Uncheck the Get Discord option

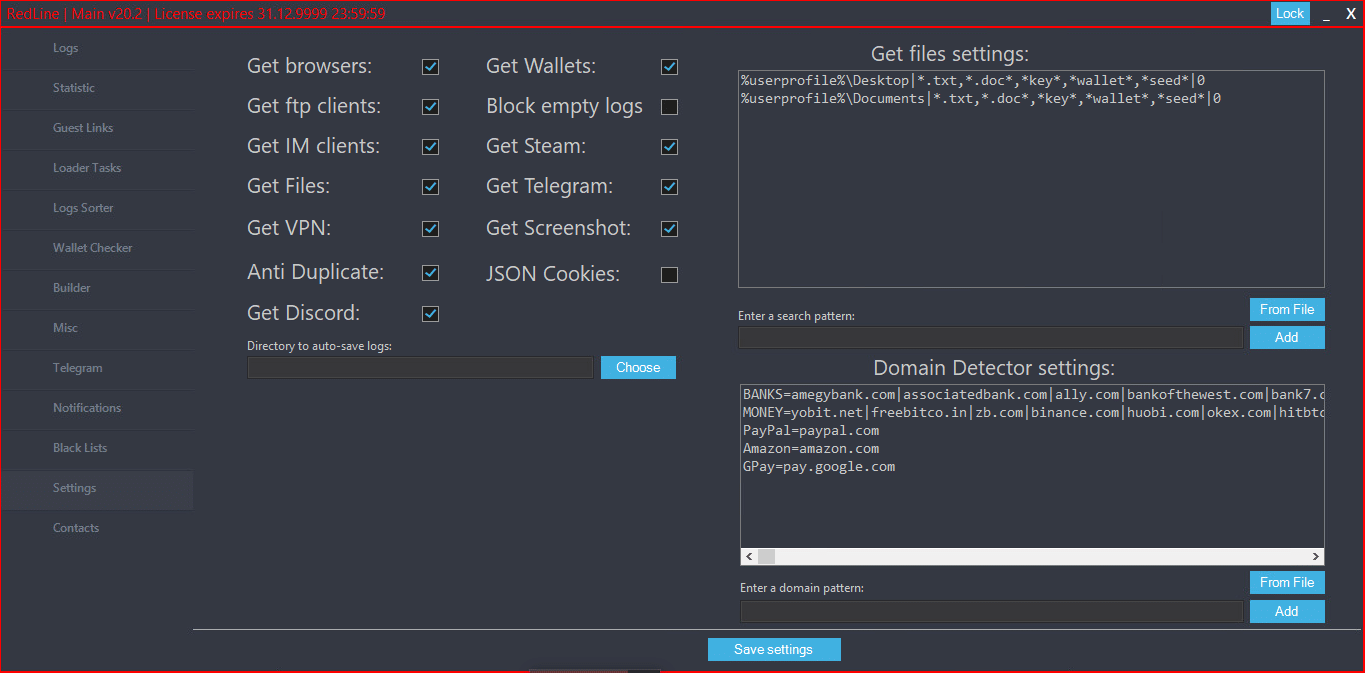click(x=430, y=314)
